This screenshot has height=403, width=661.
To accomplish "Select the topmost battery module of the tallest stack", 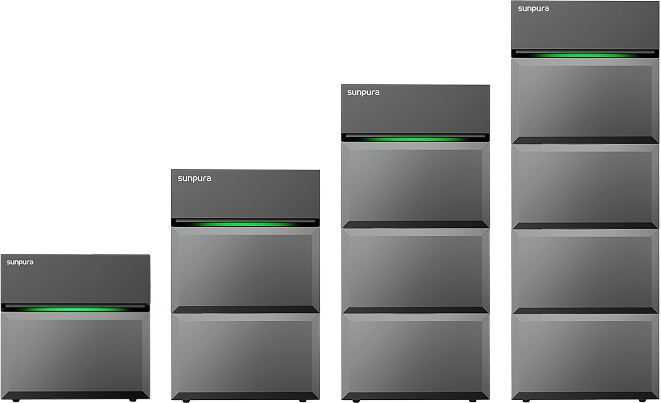I will [x=586, y=99].
